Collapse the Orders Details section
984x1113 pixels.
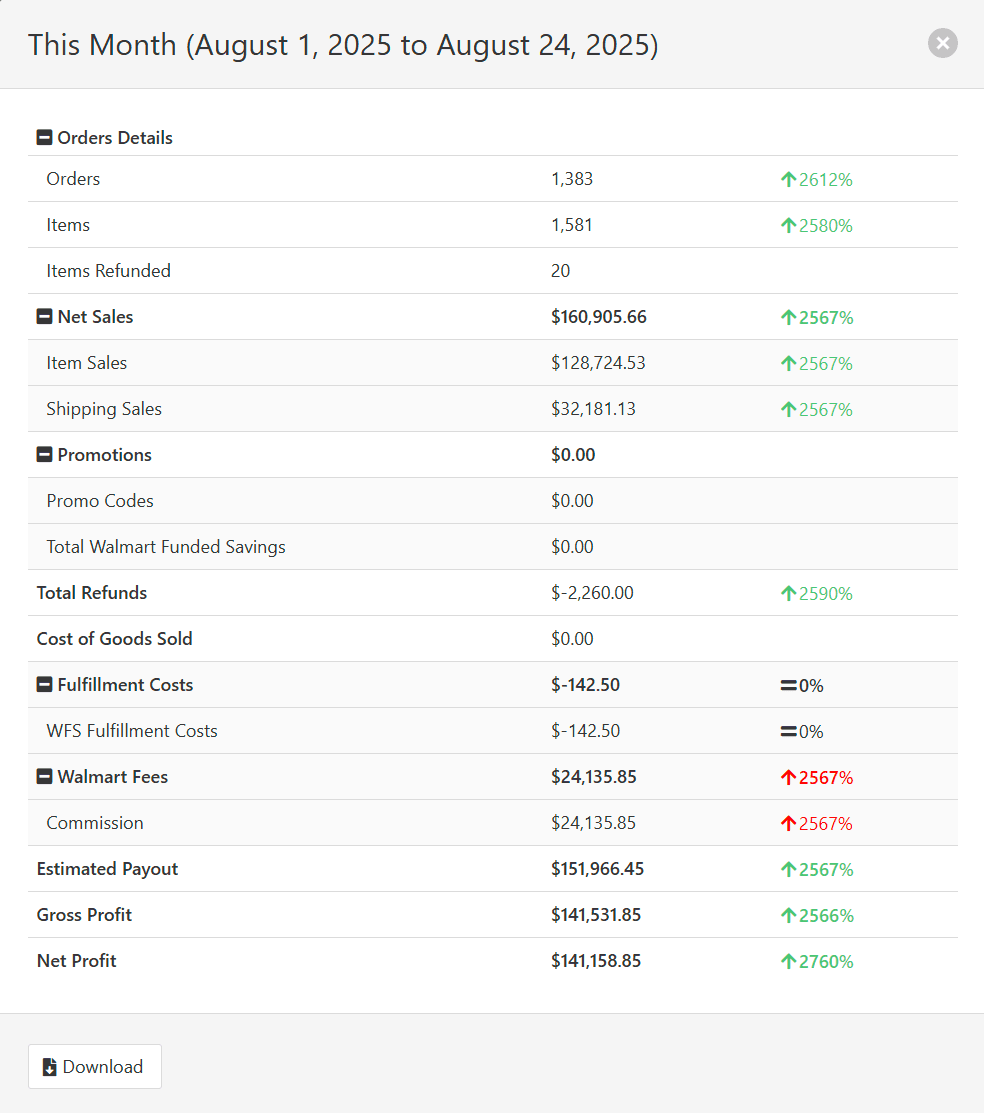coord(43,137)
